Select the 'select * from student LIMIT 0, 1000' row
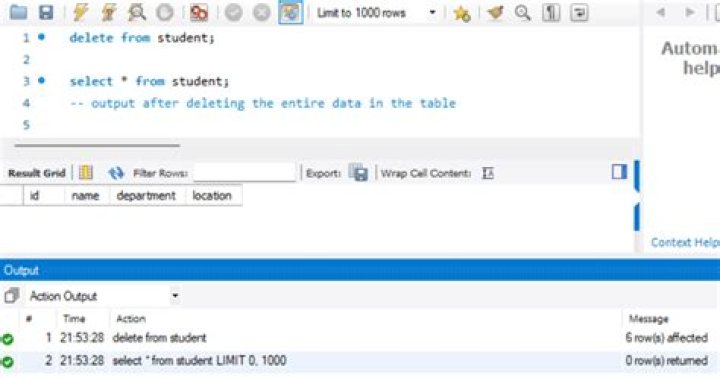Screen dimensions: 720x378 [x=360, y=361]
